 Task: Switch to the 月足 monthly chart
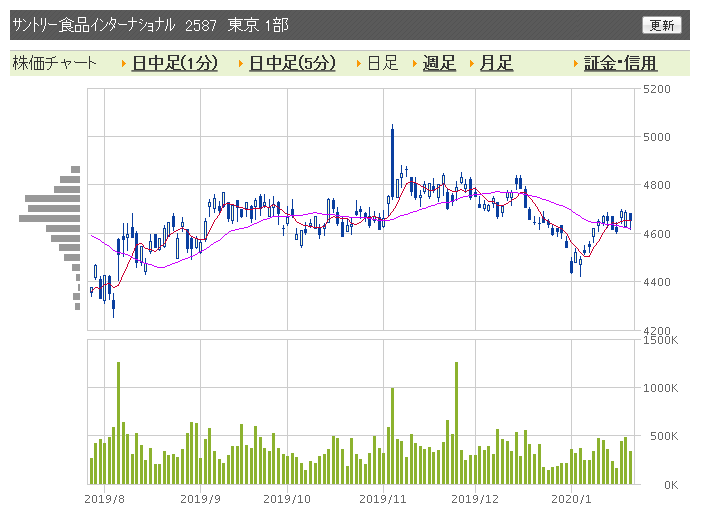496,63
